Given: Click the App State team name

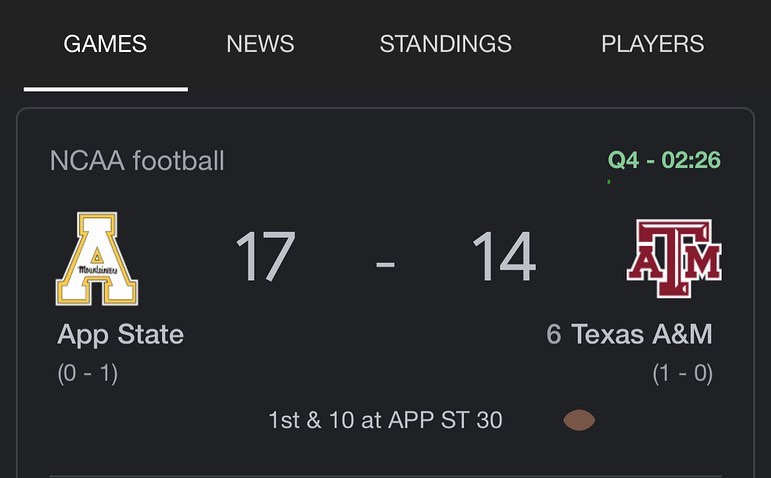Looking at the screenshot, I should (x=120, y=334).
